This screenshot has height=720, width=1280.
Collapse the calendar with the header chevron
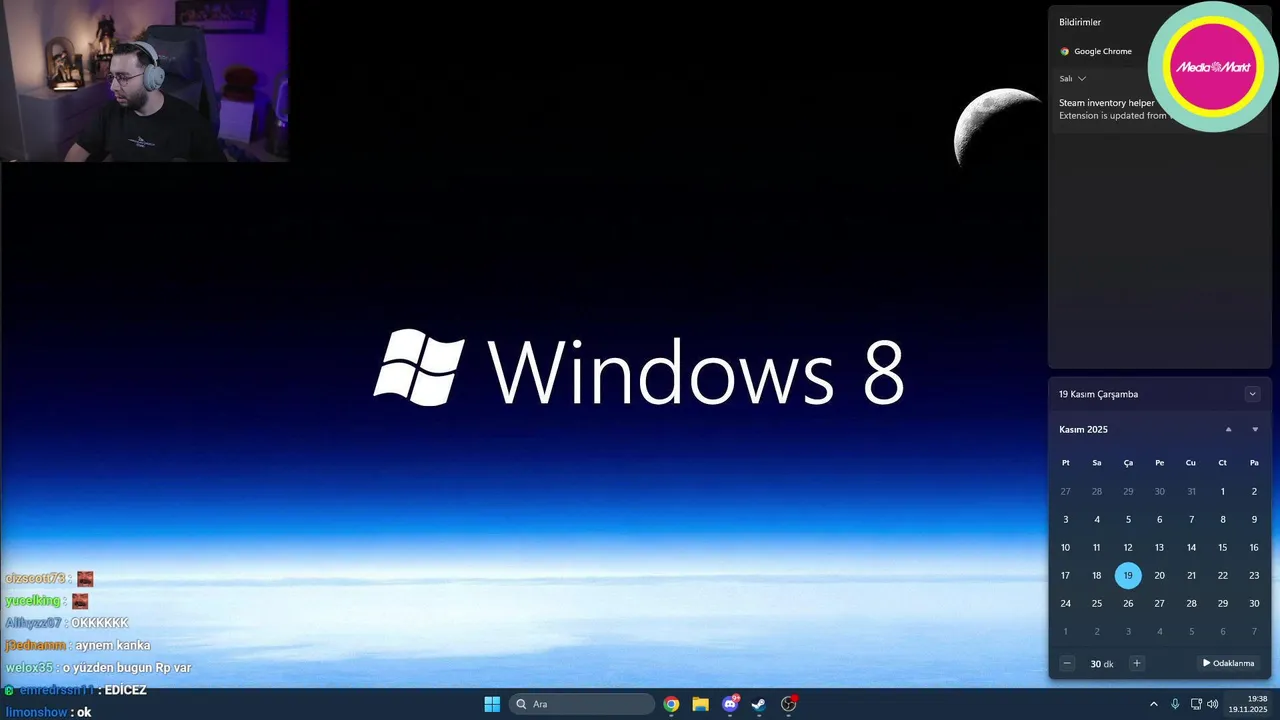tap(1252, 394)
